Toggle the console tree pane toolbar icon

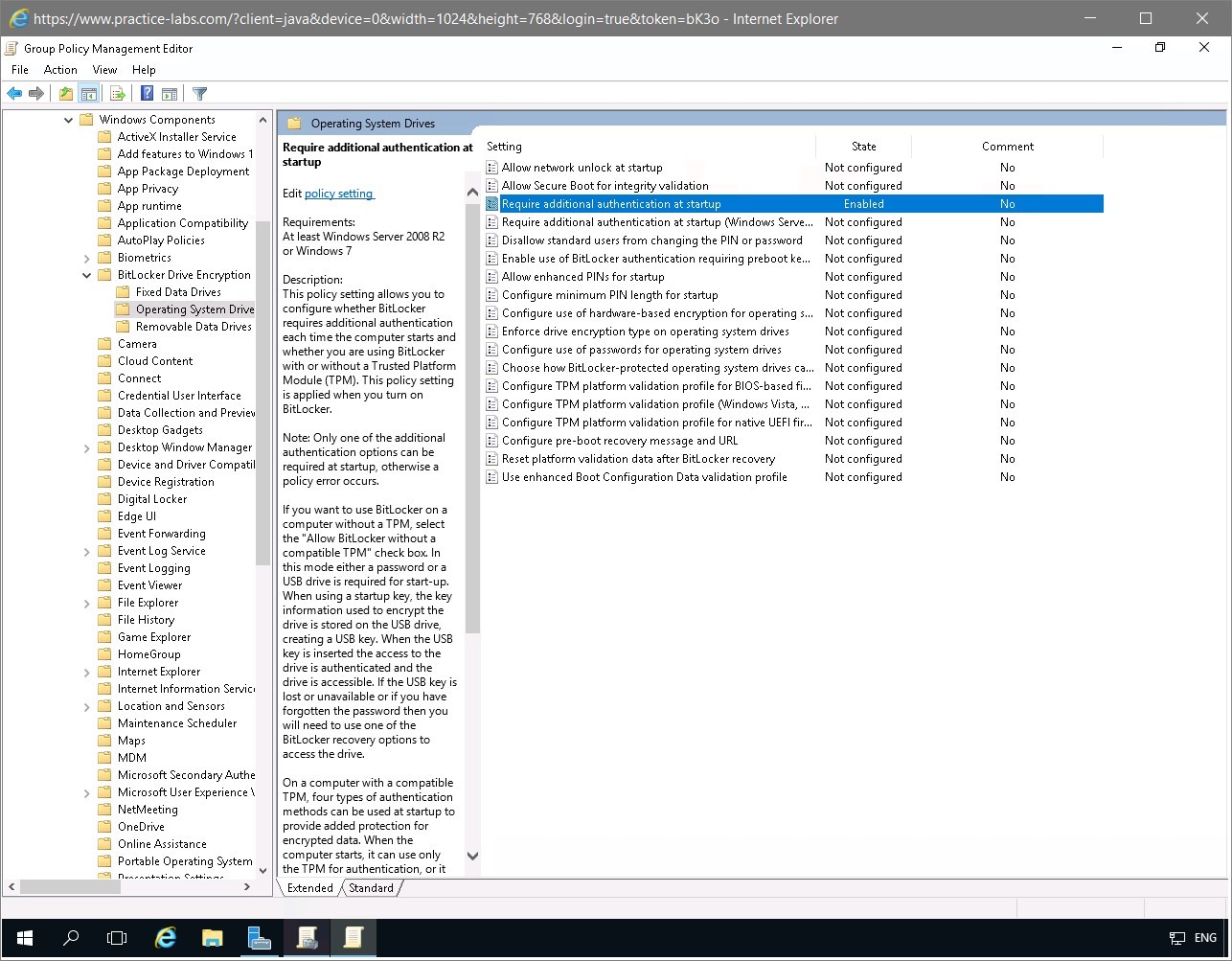88,93
